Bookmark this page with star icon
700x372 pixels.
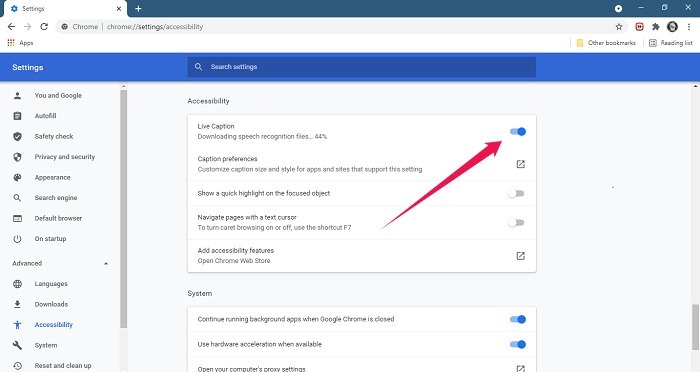pyautogui.click(x=619, y=27)
